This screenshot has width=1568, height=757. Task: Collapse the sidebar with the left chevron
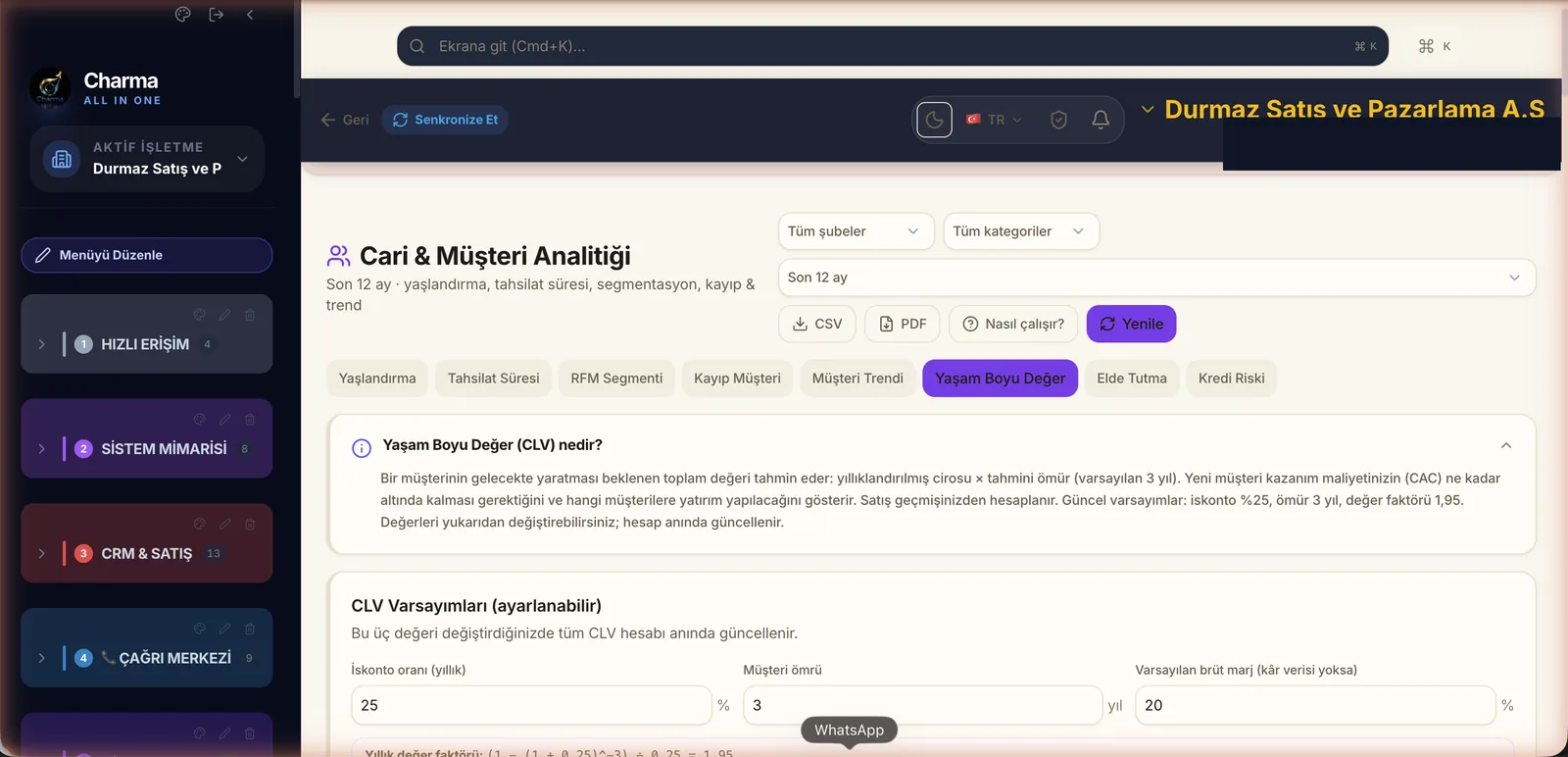click(250, 15)
